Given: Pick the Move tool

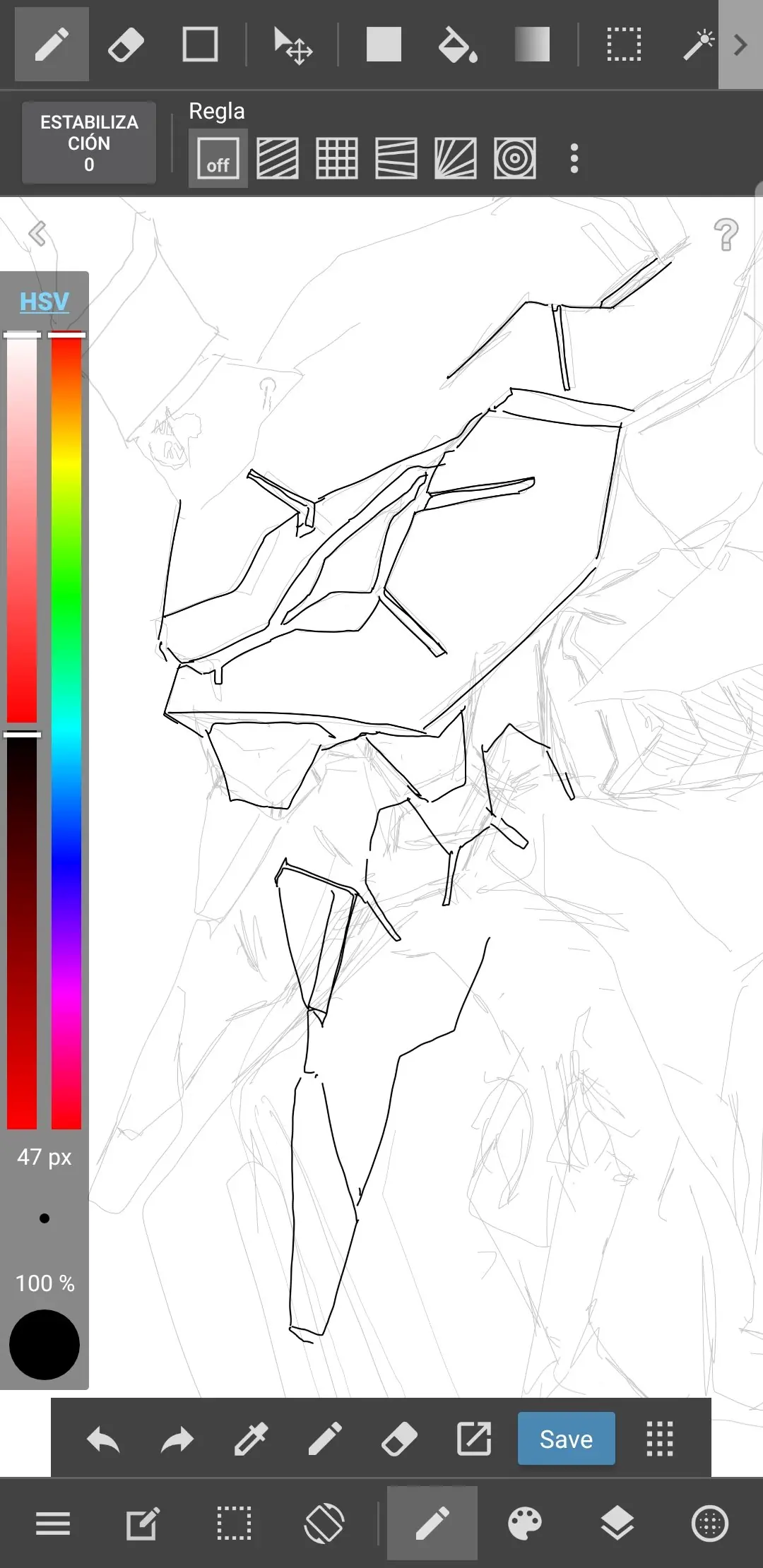Looking at the screenshot, I should 292,45.
